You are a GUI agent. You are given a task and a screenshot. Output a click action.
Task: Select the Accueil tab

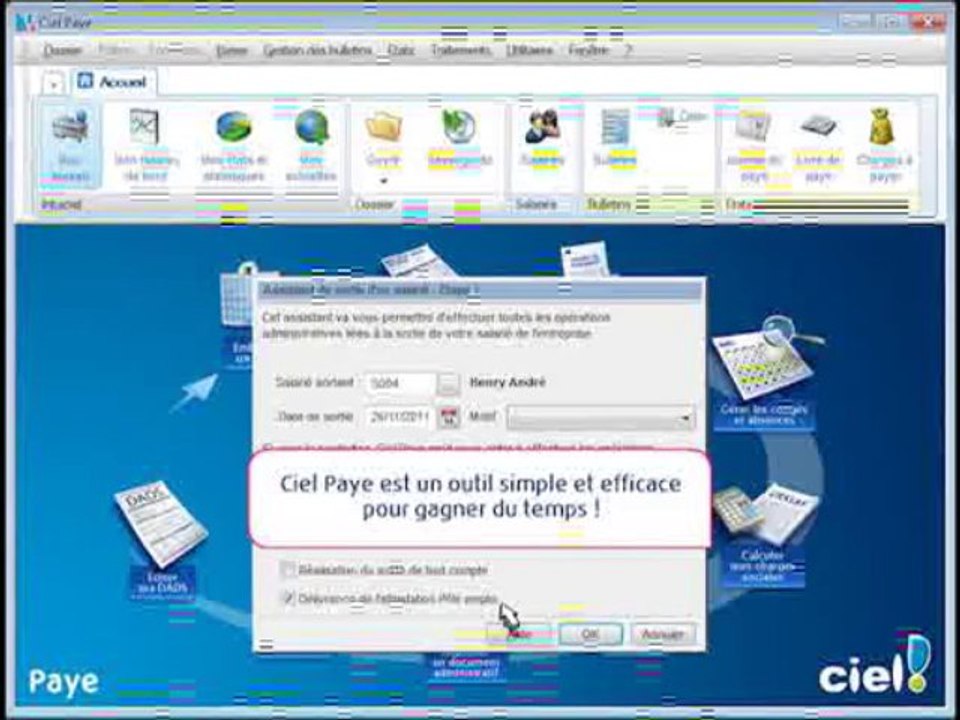point(114,81)
